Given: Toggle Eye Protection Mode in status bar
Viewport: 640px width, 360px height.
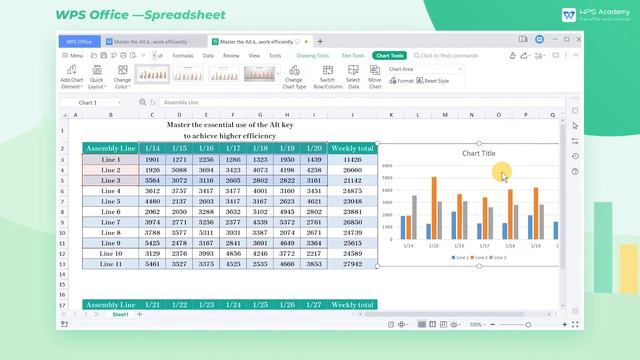Looking at the screenshot, I should (x=454, y=324).
